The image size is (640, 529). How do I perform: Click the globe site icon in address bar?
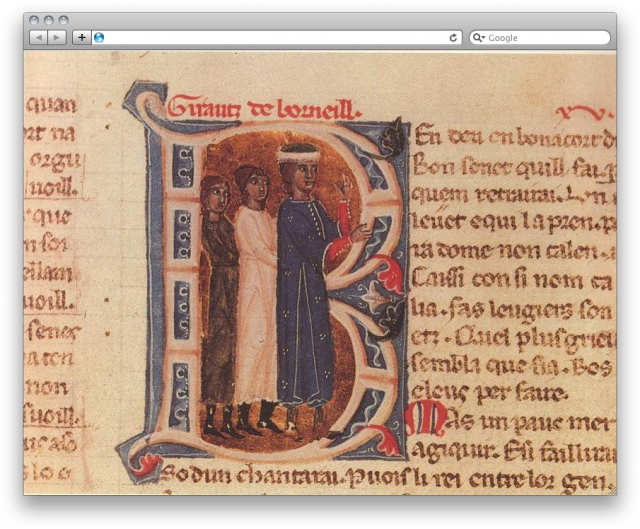point(99,37)
